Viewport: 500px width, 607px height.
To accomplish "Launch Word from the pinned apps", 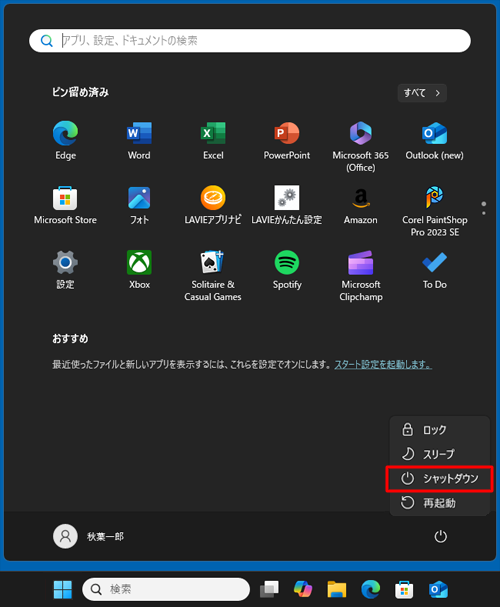I will coord(139,141).
